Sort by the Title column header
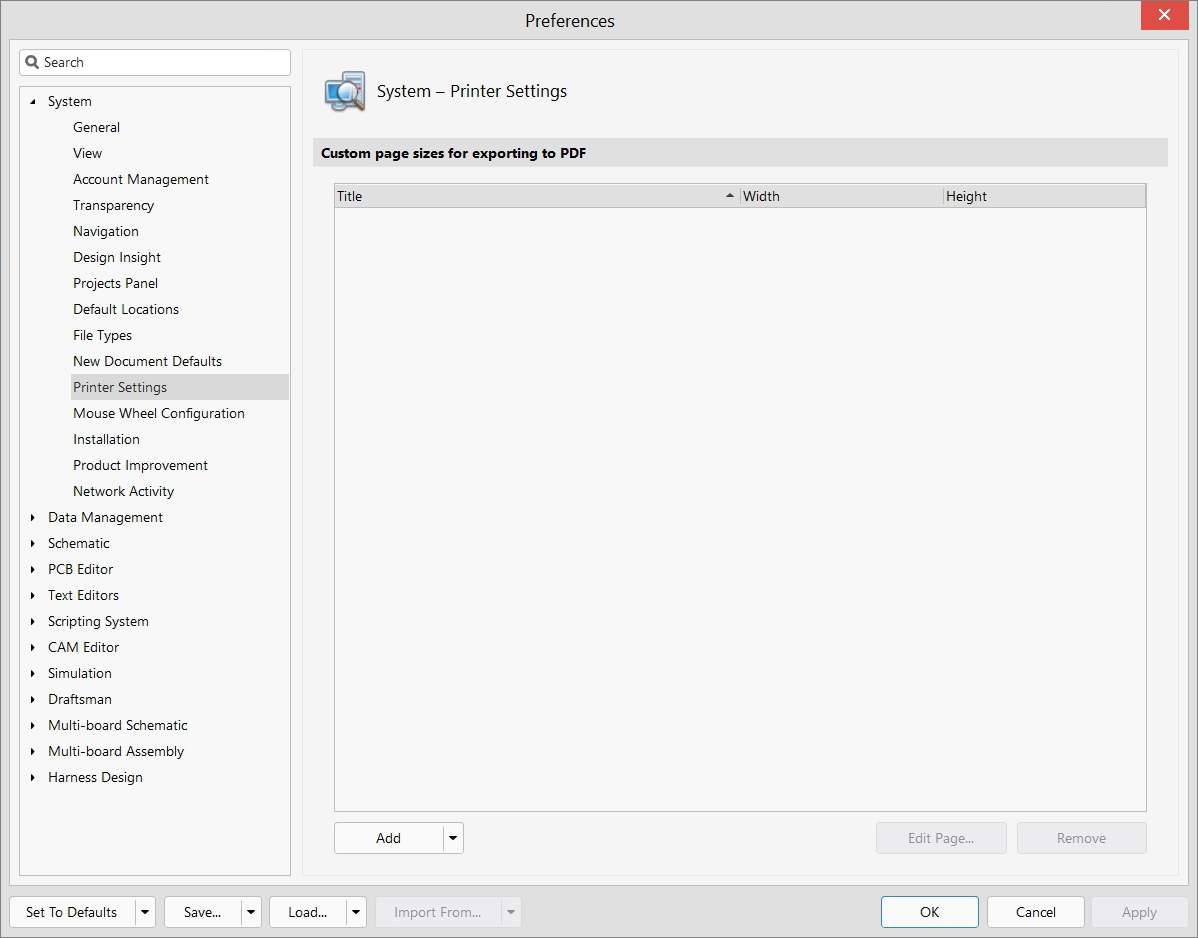1198x938 pixels. (x=537, y=196)
